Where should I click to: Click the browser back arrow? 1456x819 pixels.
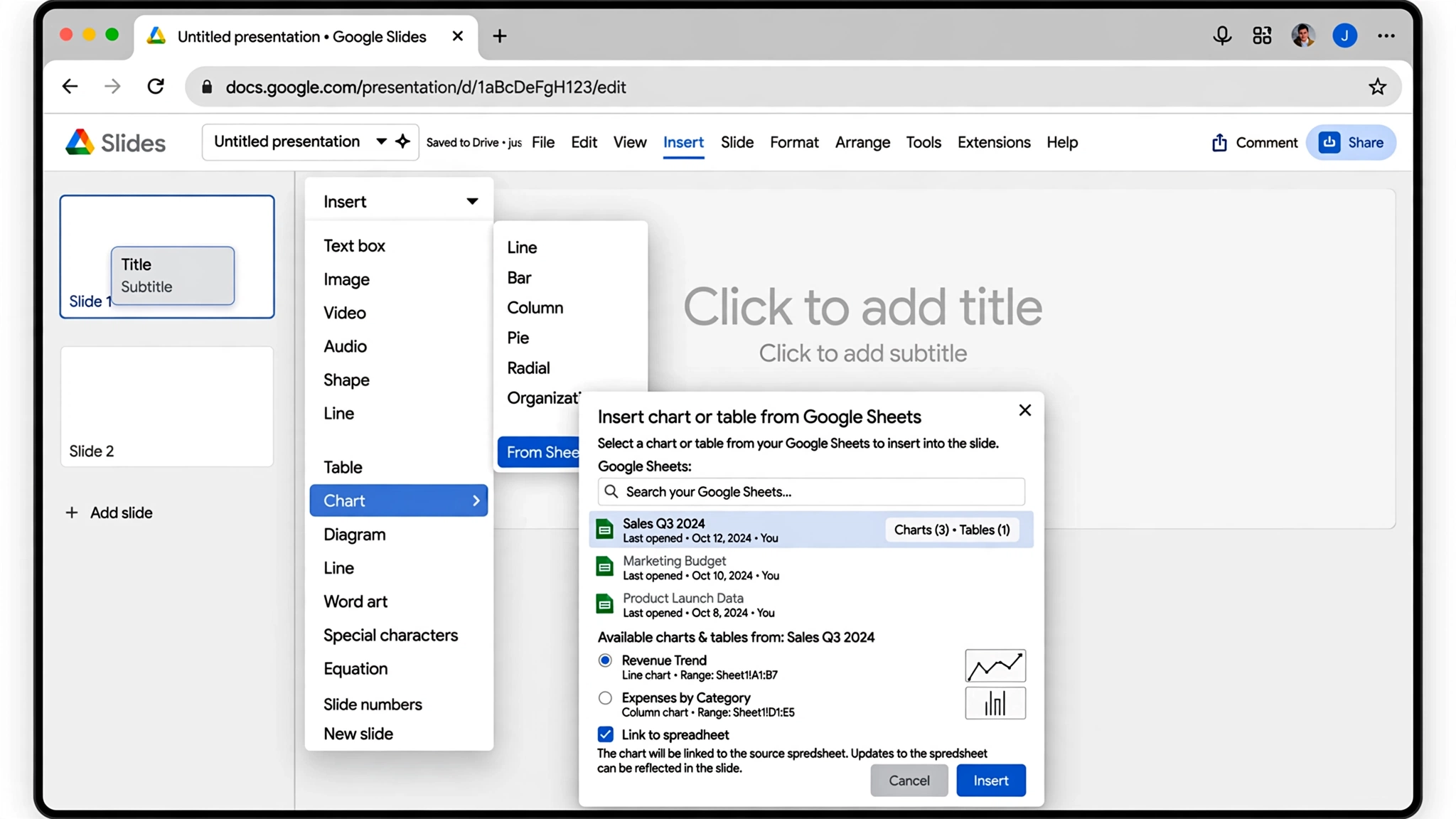(x=70, y=87)
